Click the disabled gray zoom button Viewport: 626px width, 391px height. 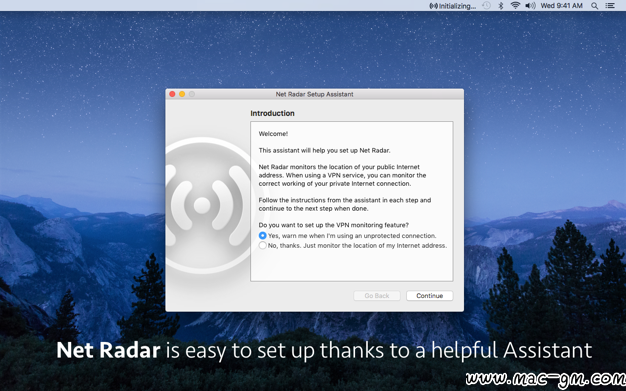192,94
